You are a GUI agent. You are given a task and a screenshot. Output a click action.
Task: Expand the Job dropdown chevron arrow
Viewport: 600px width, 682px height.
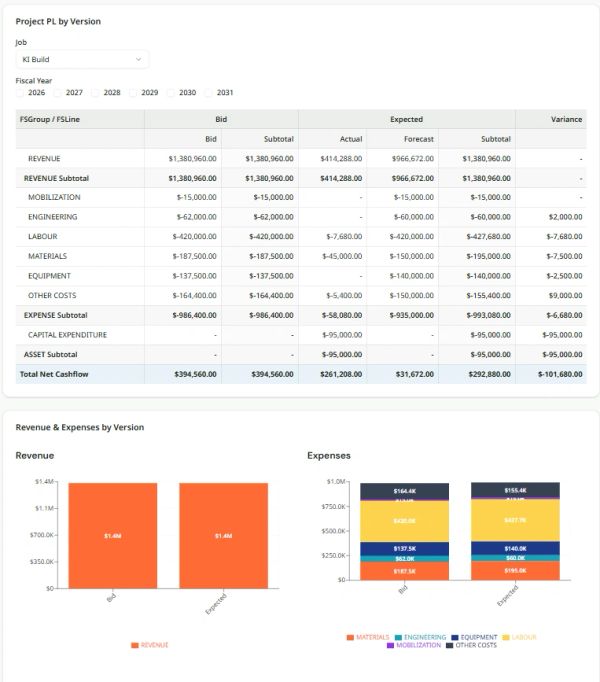point(138,59)
